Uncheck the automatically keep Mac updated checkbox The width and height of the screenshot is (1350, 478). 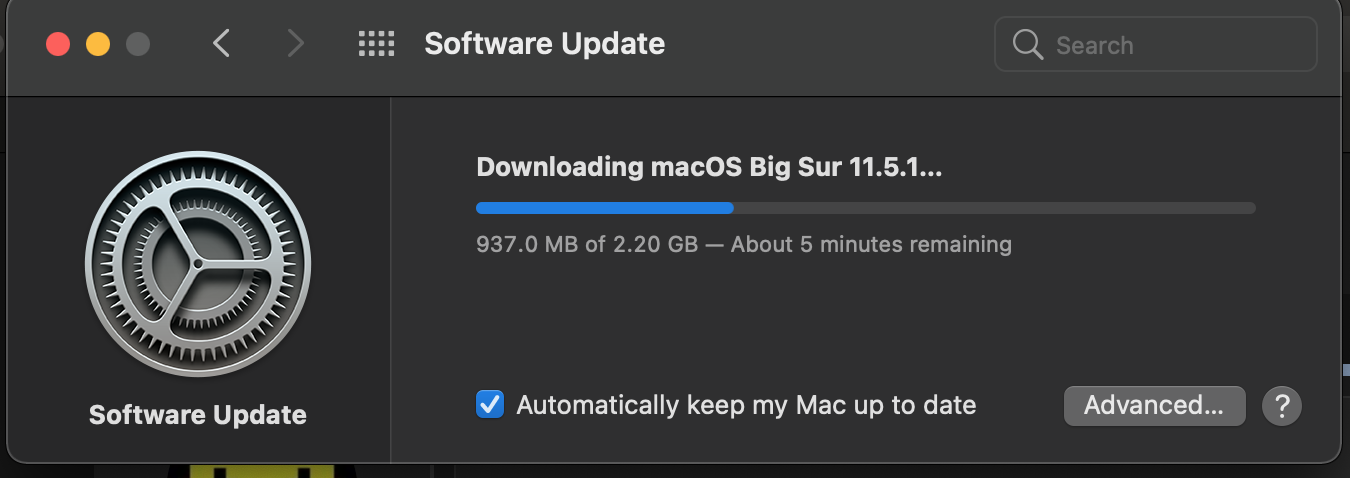click(x=490, y=405)
